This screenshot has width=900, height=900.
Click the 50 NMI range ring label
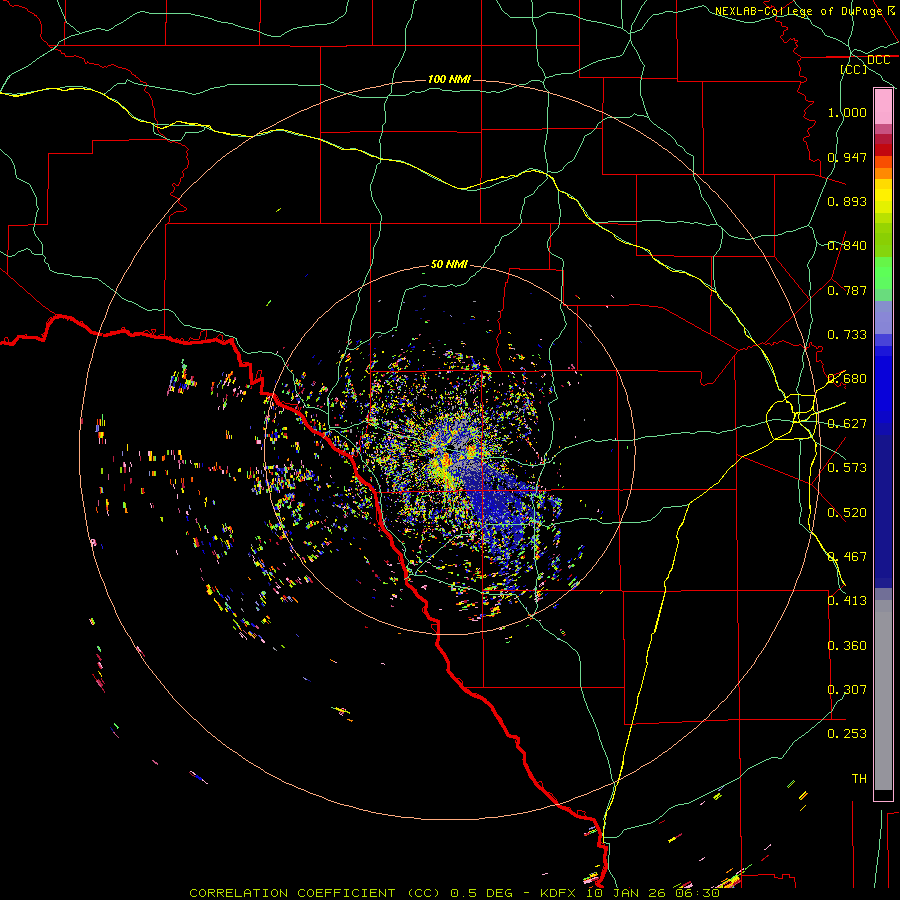(x=449, y=264)
